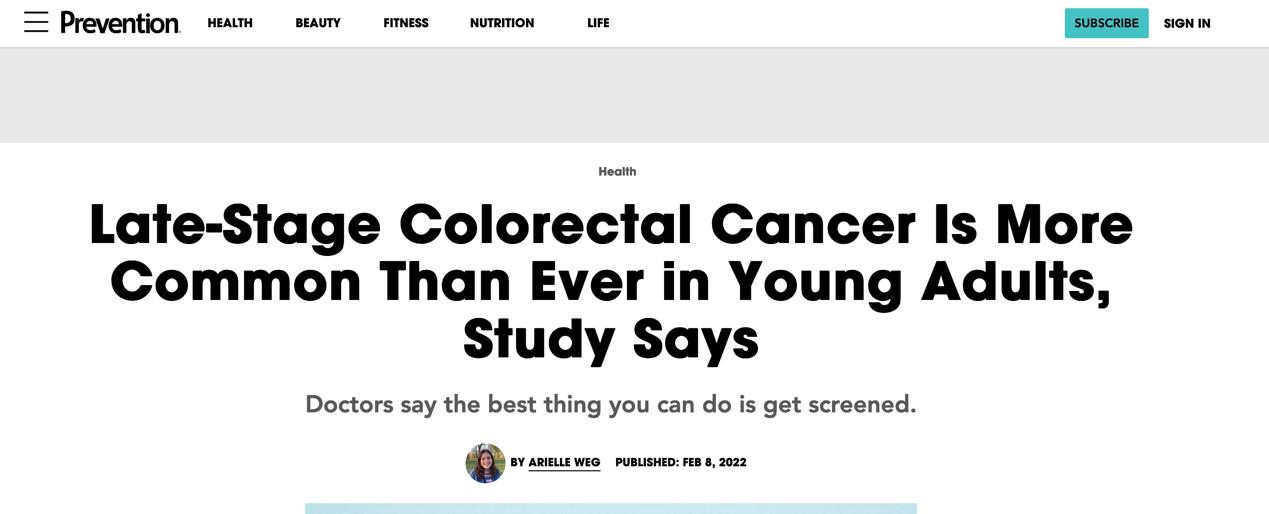
Task: Open the Health navigation section
Action: point(230,23)
